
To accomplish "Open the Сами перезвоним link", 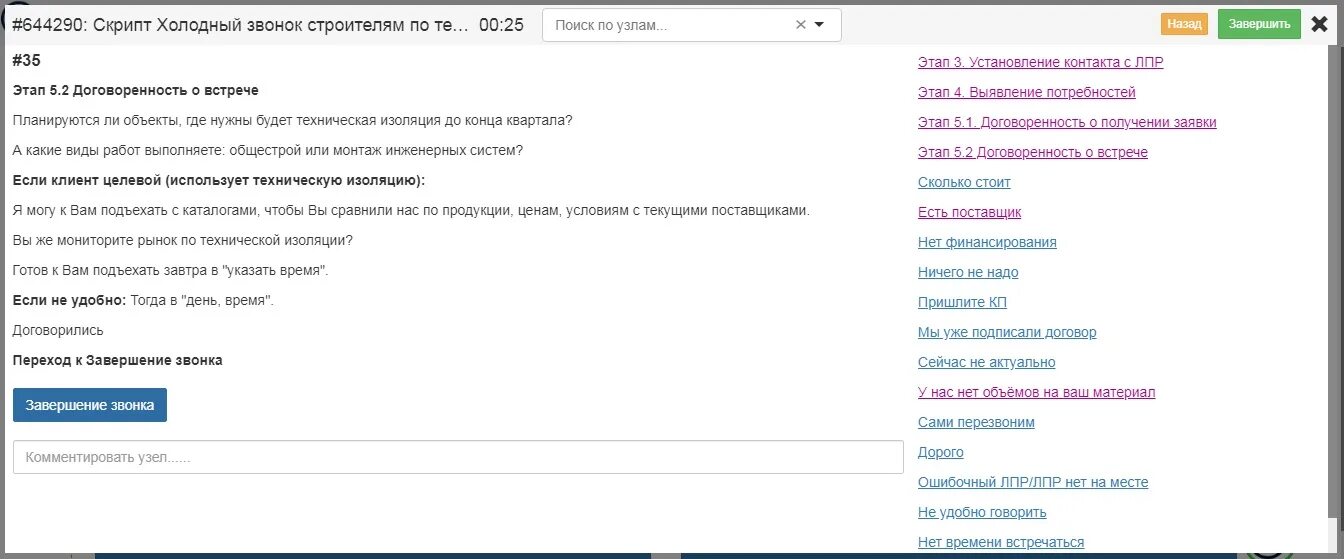I will point(976,422).
